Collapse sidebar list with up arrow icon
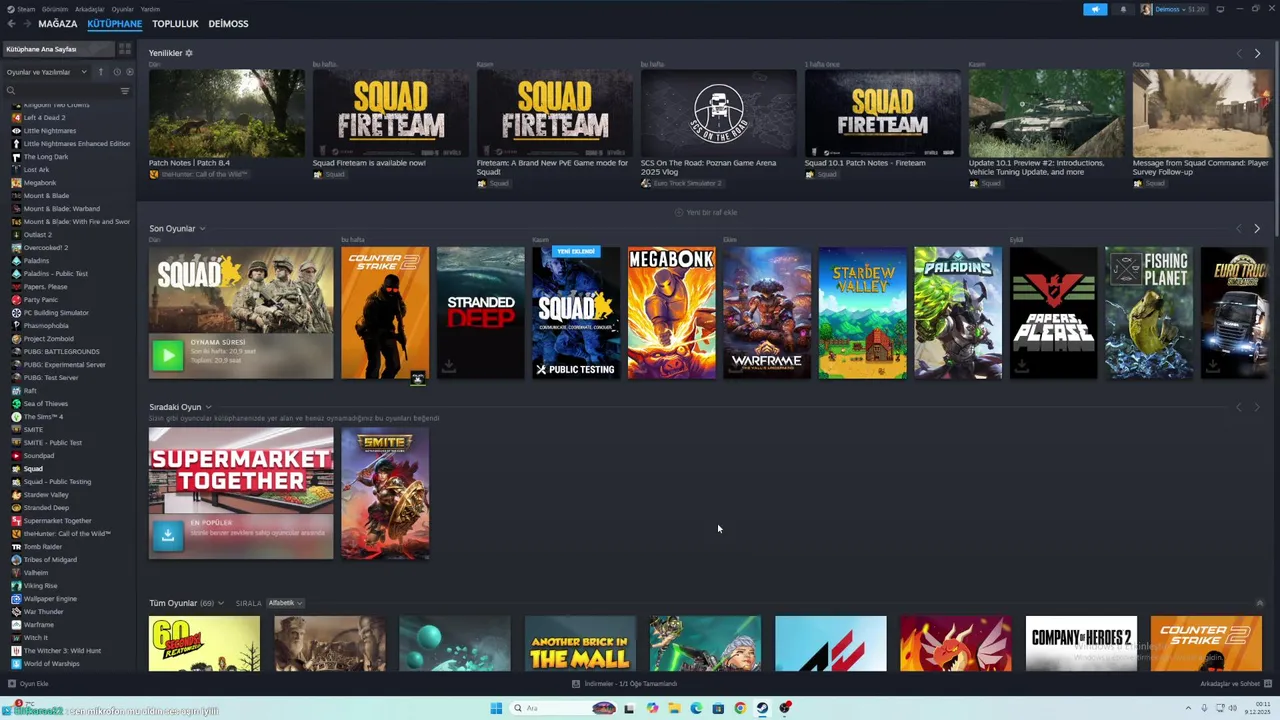1280x720 pixels. click(100, 72)
